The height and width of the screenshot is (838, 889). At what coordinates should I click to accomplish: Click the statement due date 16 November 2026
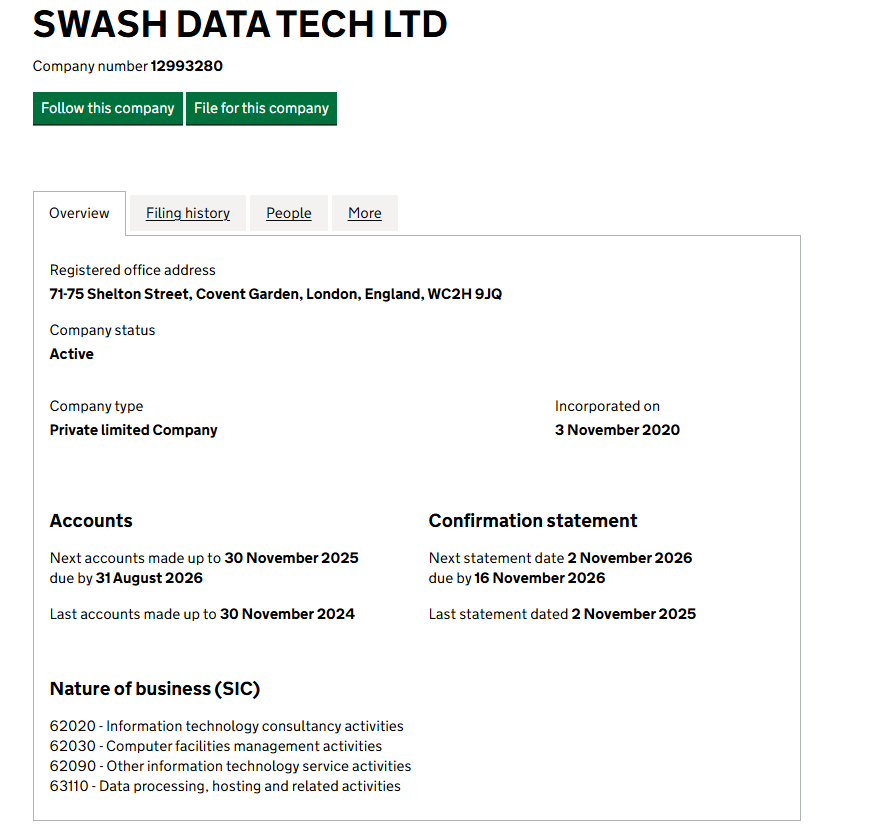540,578
